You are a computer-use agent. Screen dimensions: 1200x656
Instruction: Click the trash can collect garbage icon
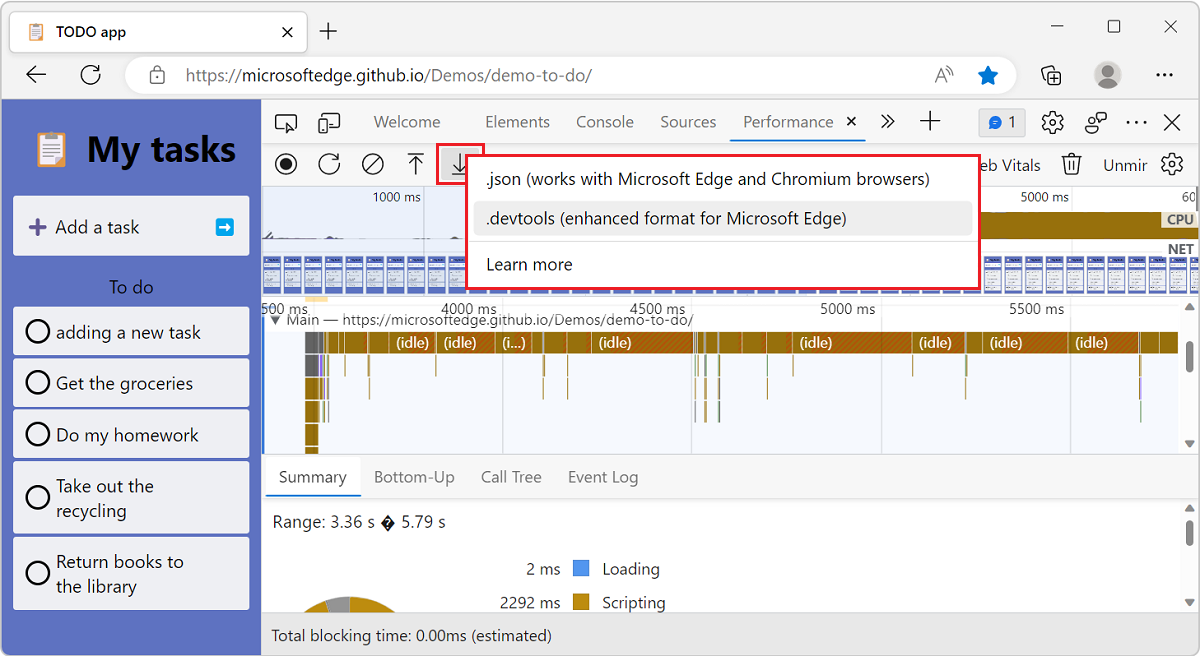tap(1071, 165)
